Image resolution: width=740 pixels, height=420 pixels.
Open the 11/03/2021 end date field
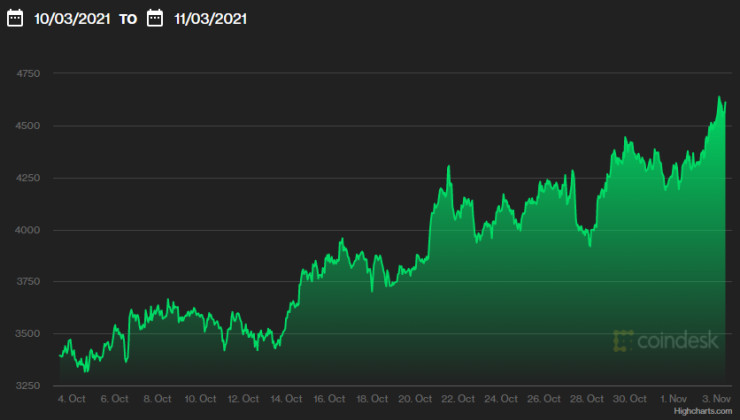coord(210,19)
